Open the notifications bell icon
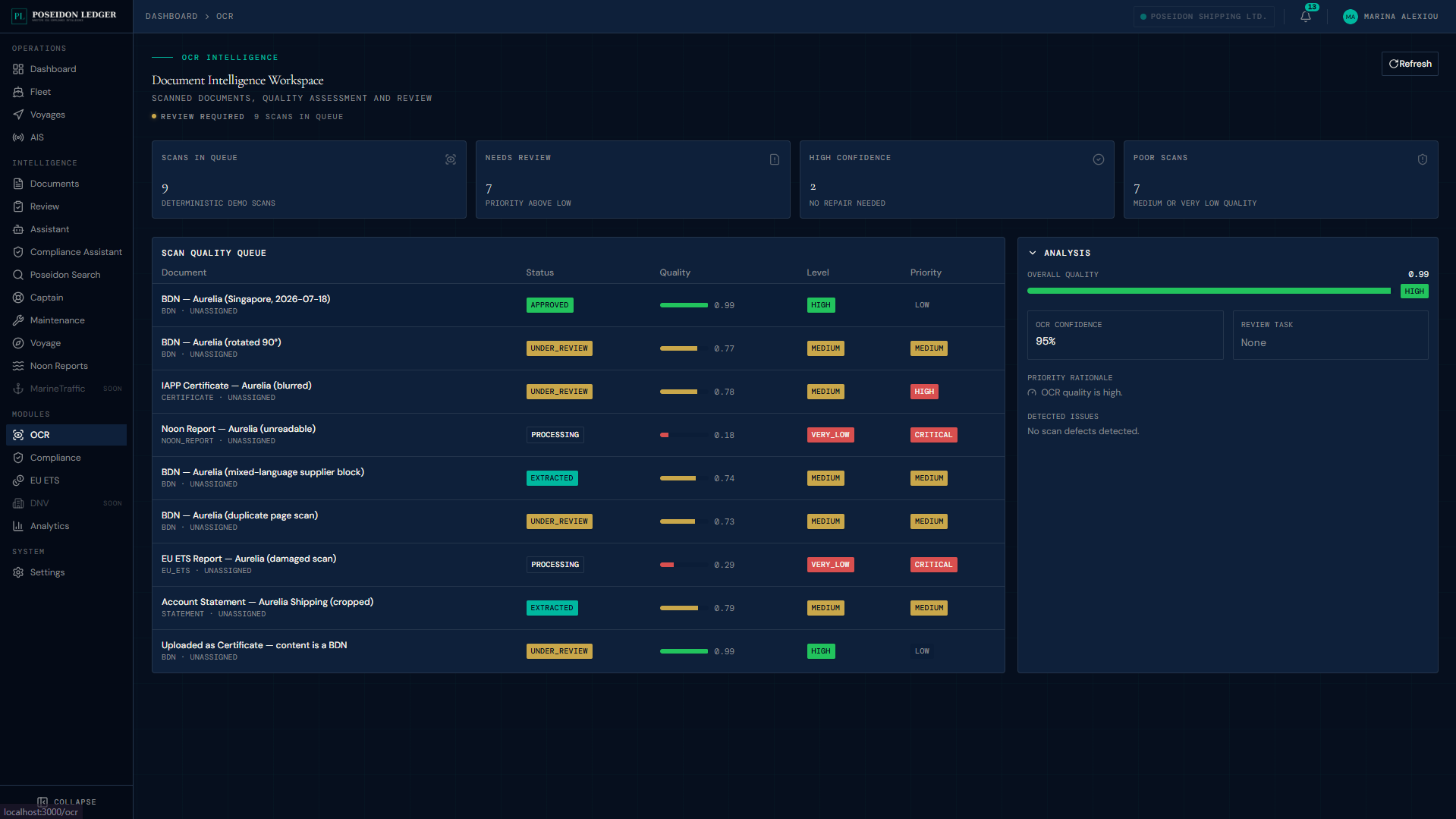This screenshot has height=819, width=1456. tap(1305, 17)
